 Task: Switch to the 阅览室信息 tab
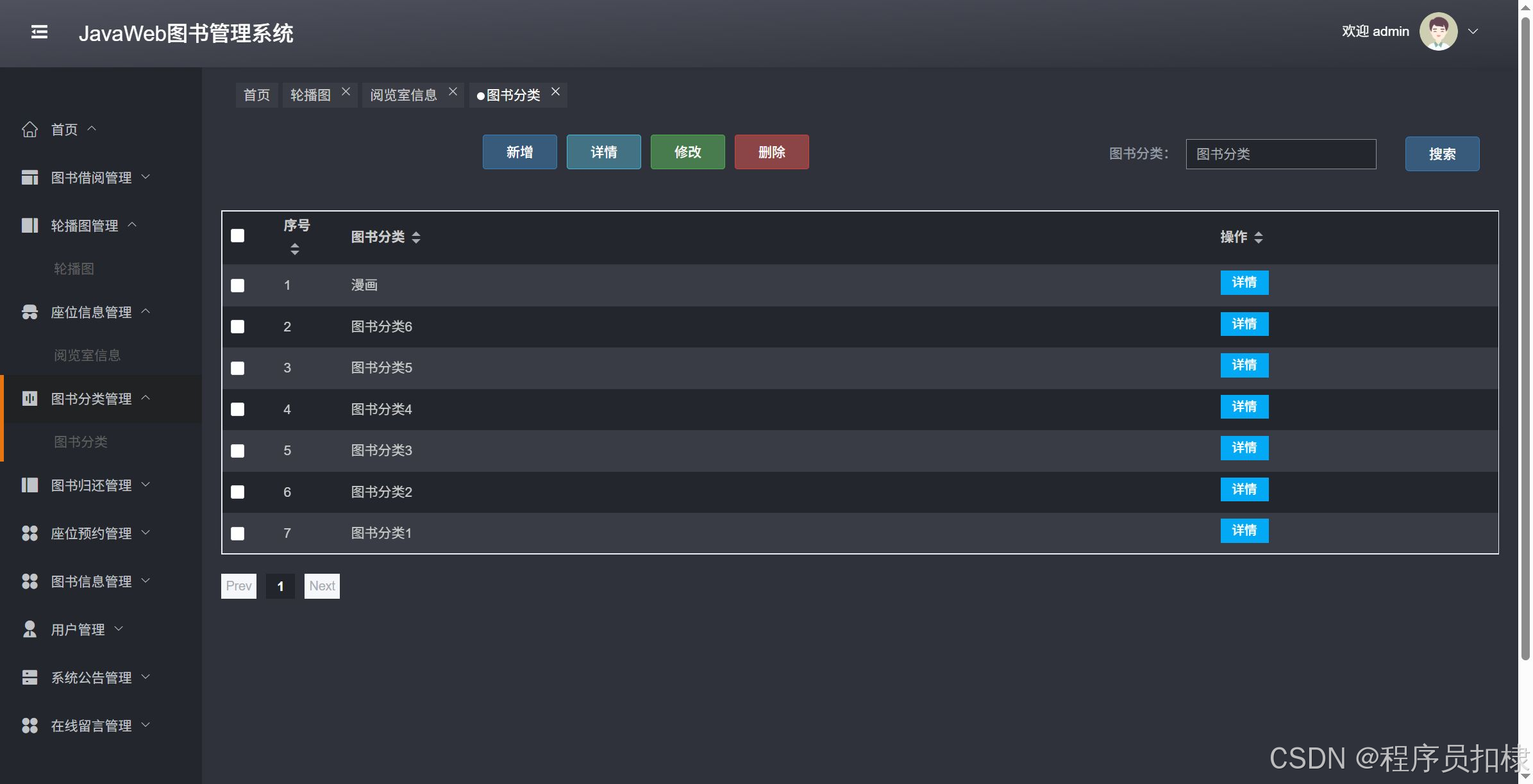403,96
